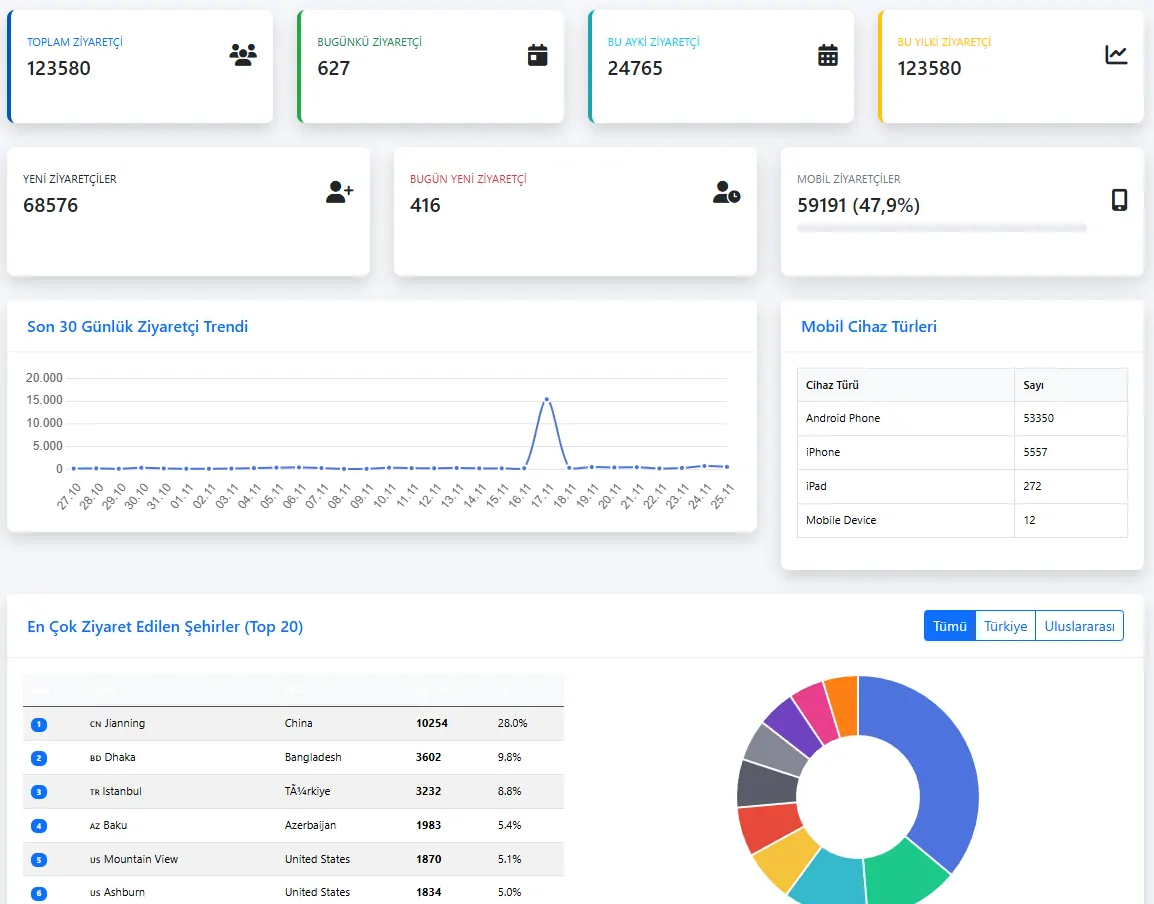Click the iPhone row in device table
This screenshot has height=904, width=1154.
(x=962, y=452)
